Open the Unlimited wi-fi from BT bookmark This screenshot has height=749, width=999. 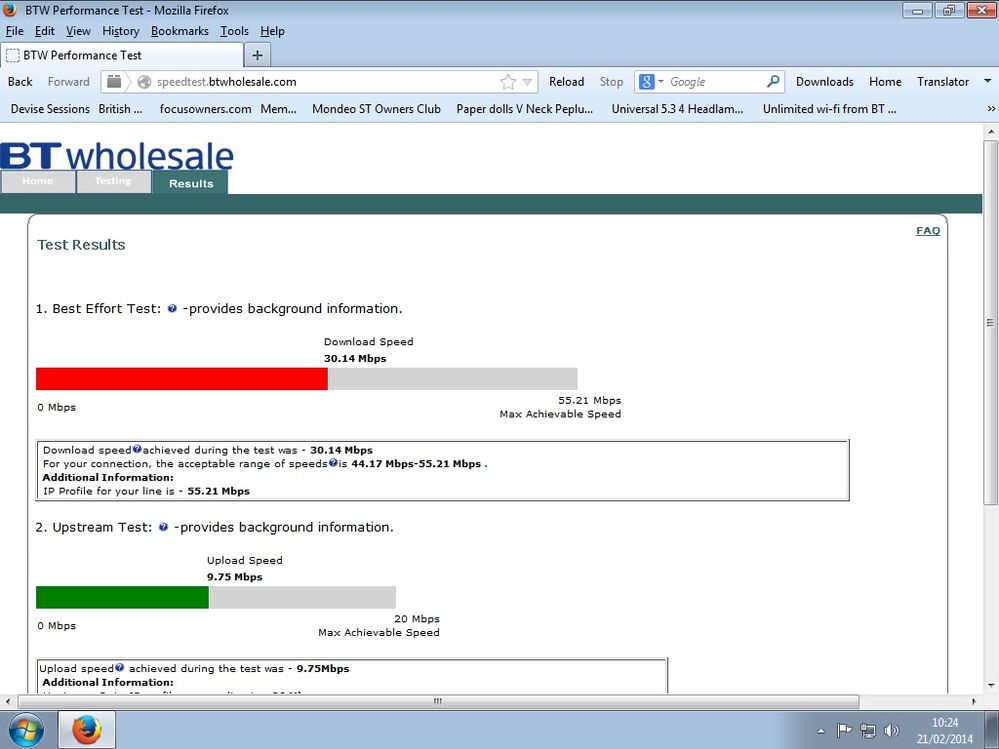(x=829, y=109)
